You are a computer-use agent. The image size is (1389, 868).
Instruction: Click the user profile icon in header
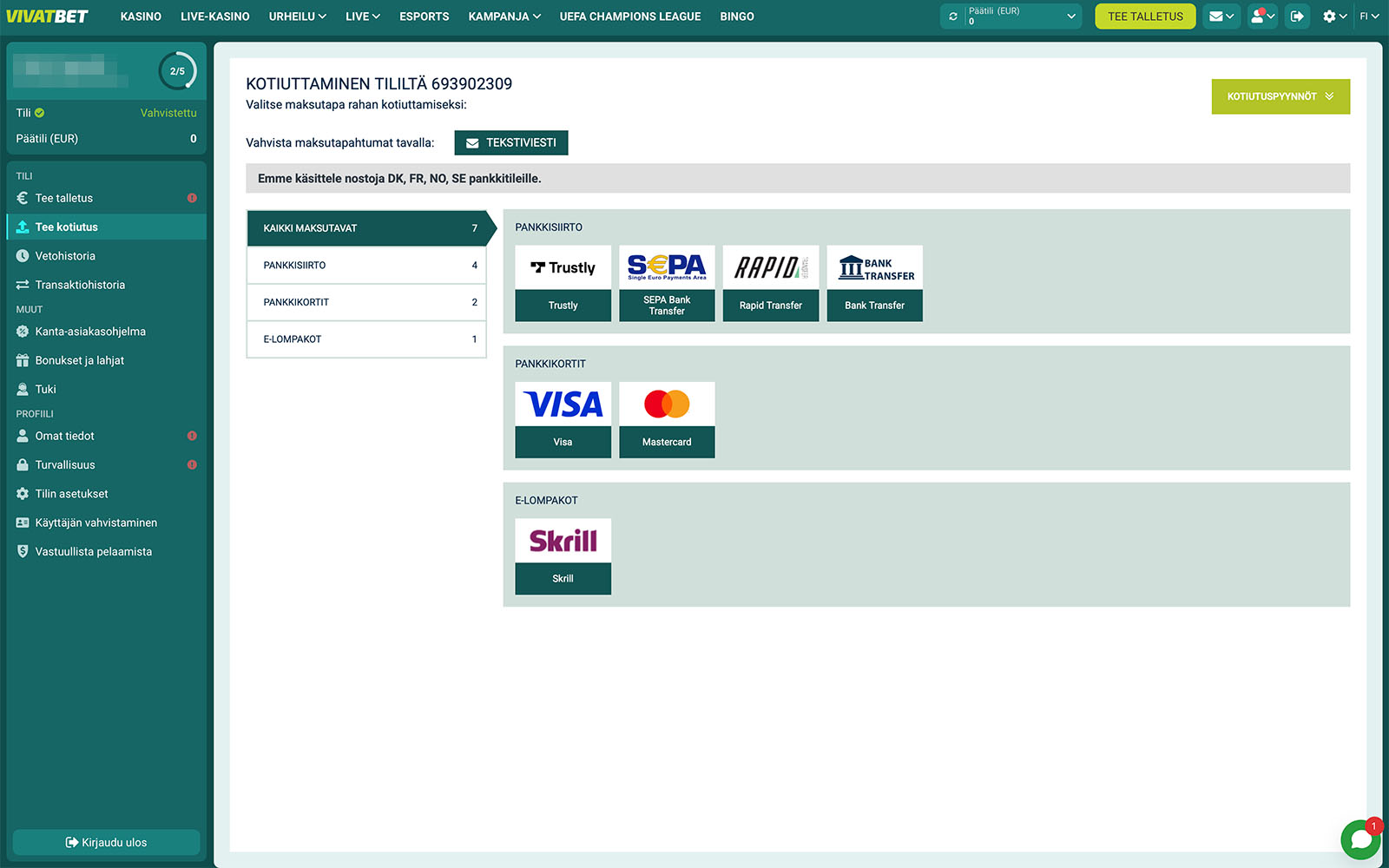tap(1261, 16)
